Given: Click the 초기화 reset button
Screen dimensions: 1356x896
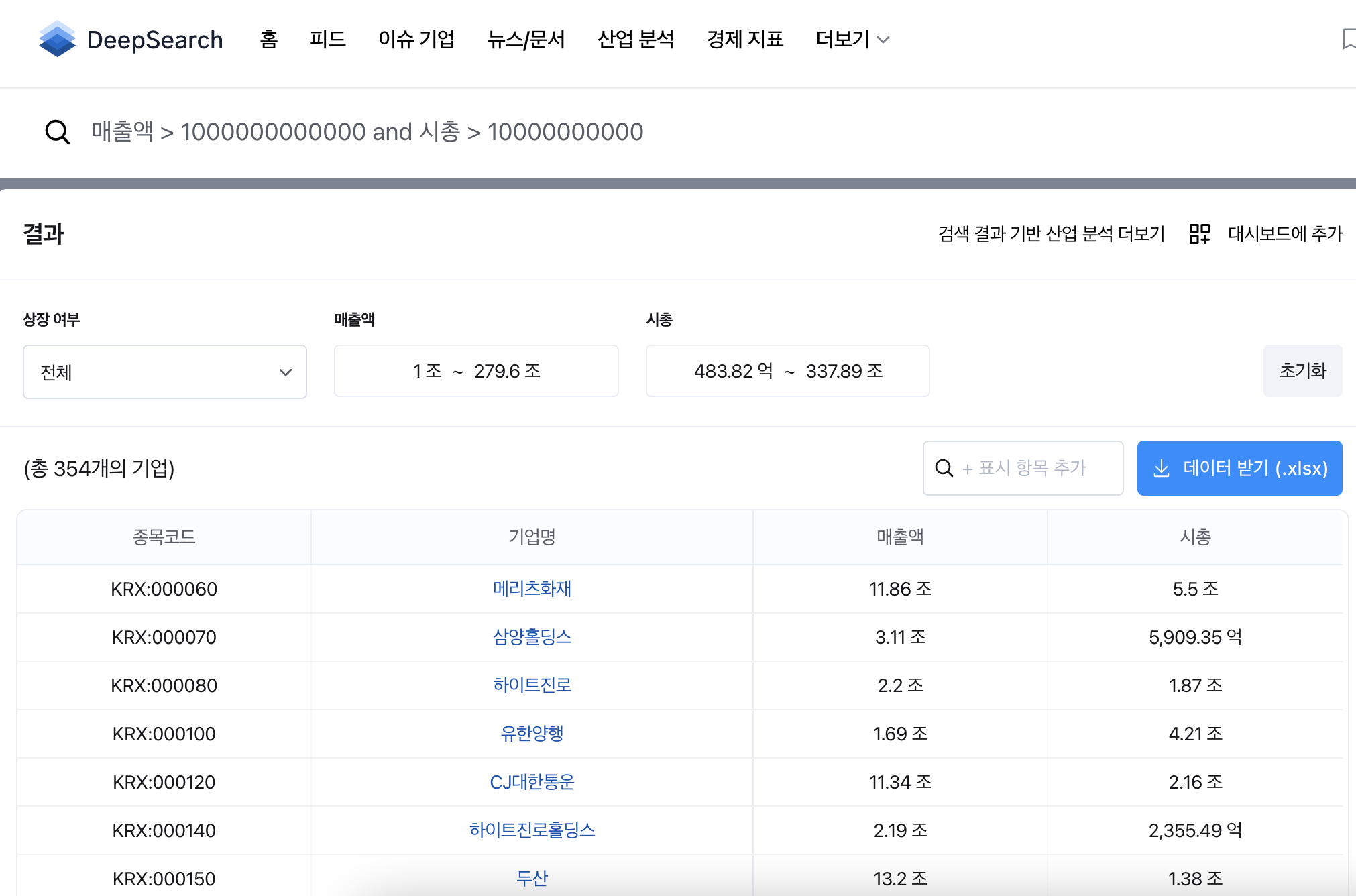Looking at the screenshot, I should [1302, 371].
